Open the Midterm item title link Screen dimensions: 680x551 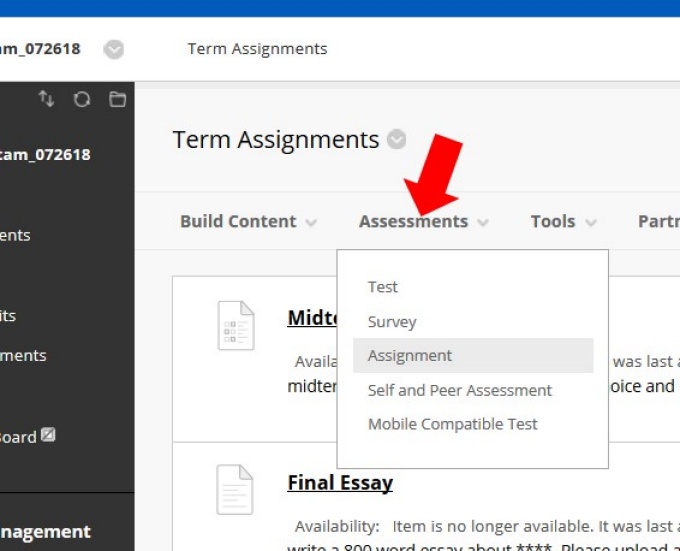pos(312,318)
